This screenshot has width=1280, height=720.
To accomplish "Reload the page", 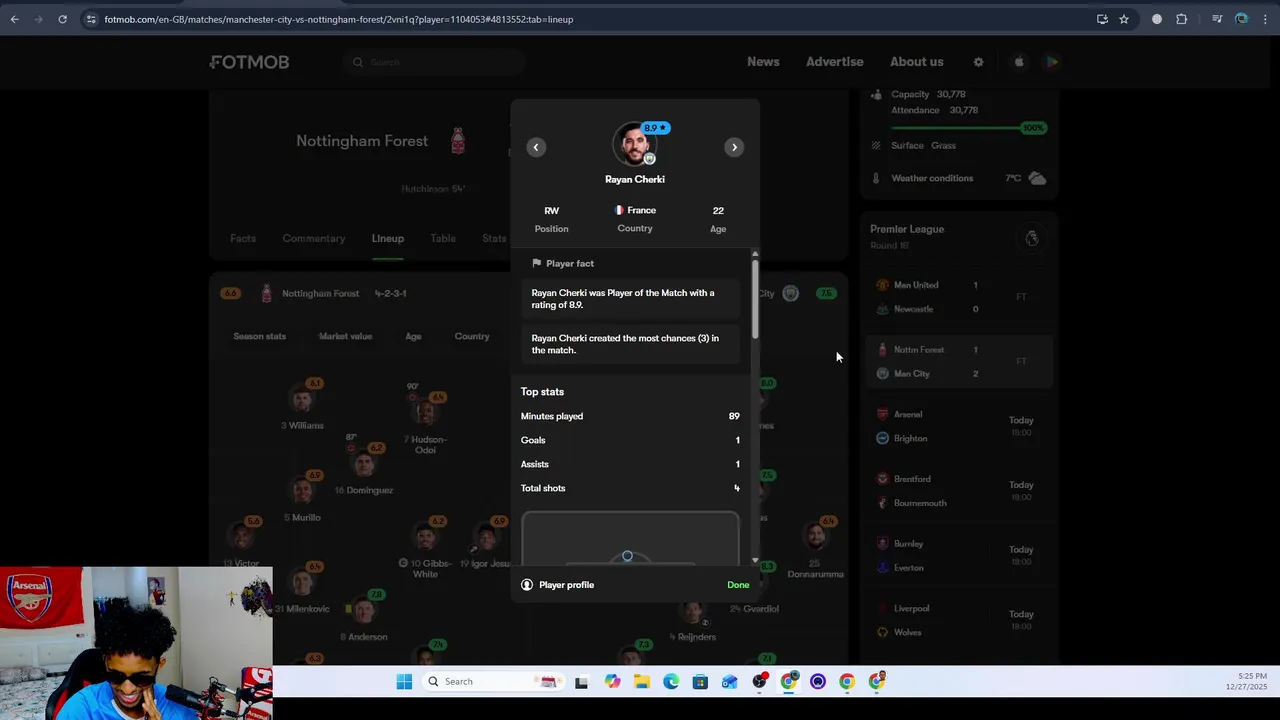I will tap(62, 19).
